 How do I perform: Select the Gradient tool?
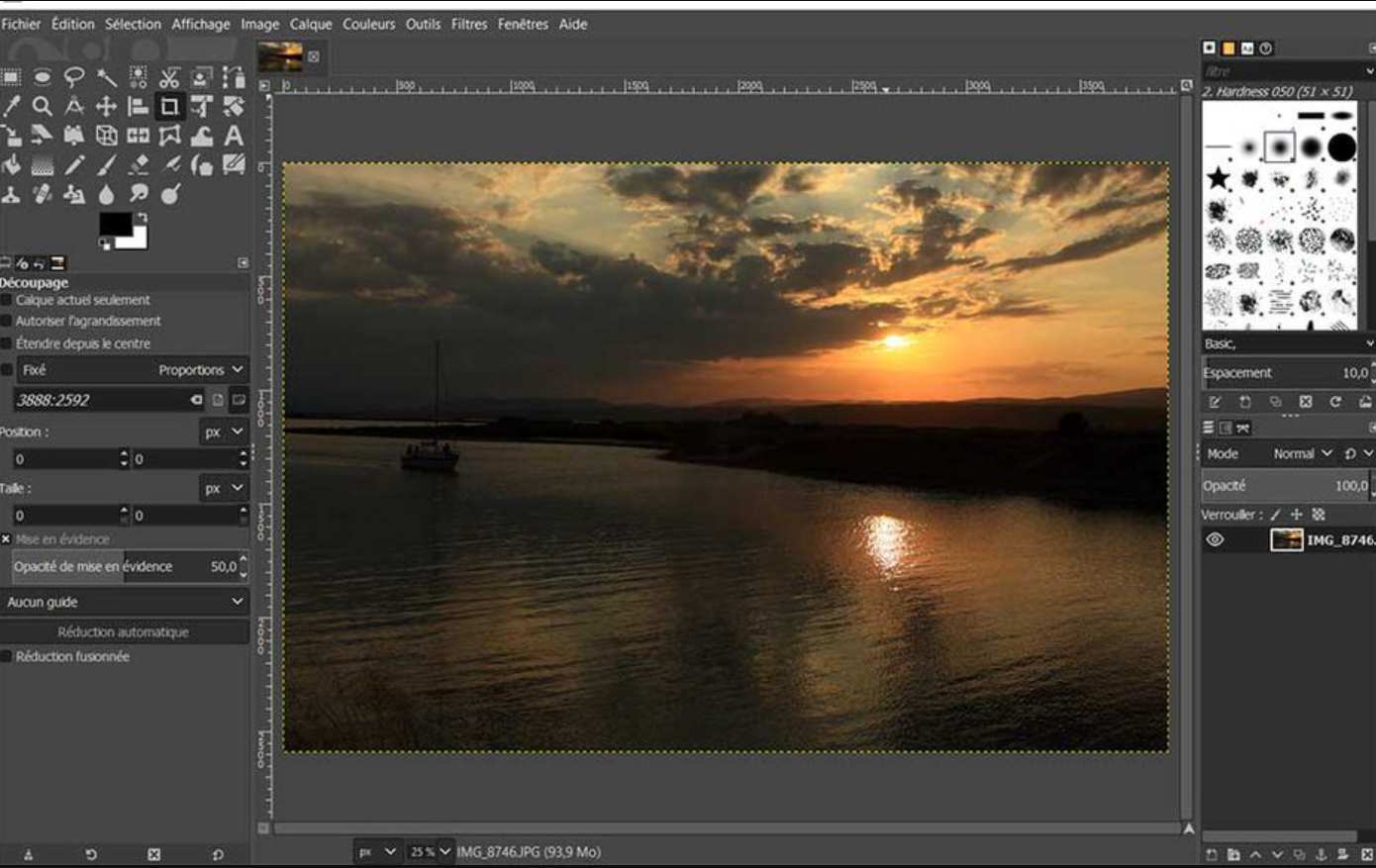click(43, 164)
